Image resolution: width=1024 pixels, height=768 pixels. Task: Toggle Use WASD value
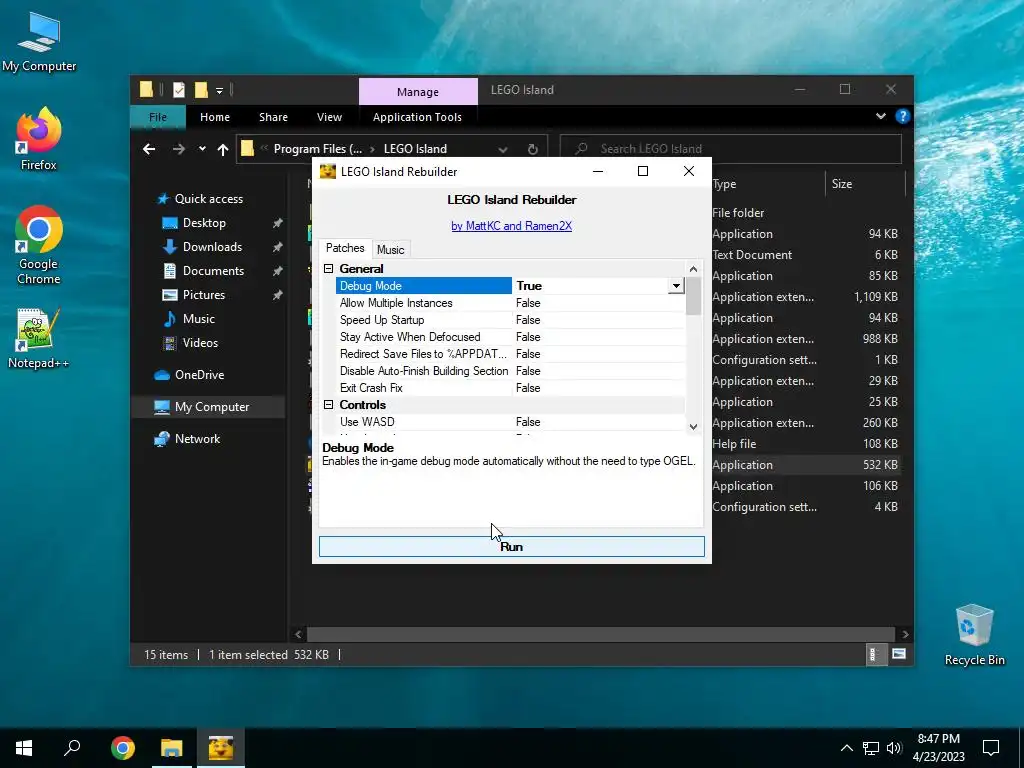pyautogui.click(x=598, y=422)
